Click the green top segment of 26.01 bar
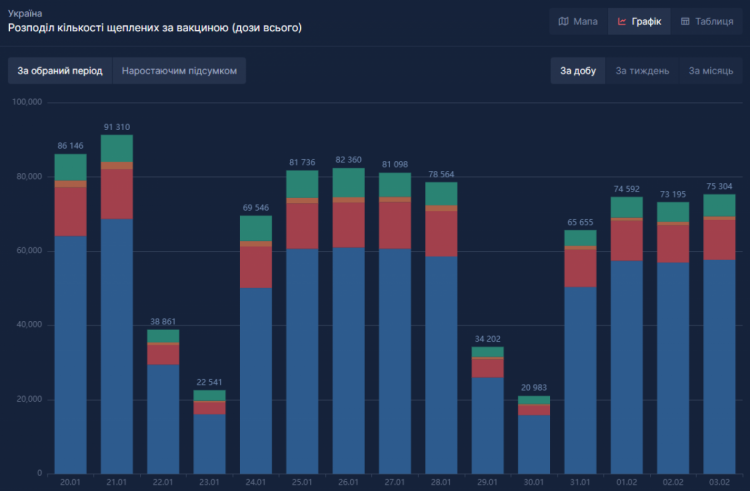This screenshot has width=750, height=491. [348, 182]
